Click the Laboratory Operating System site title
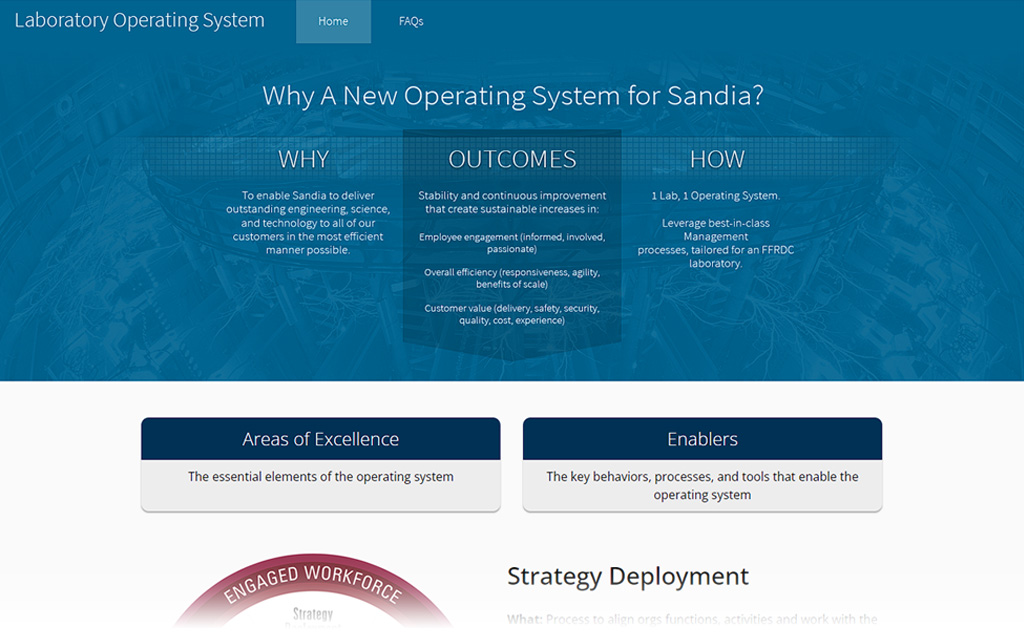The image size is (1024, 640). pos(139,20)
